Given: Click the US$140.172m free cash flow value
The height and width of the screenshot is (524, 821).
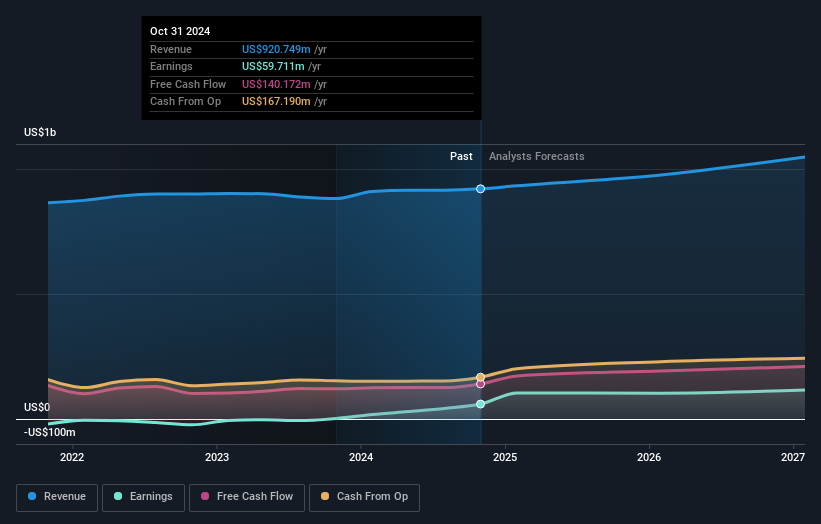Looking at the screenshot, I should point(276,84).
